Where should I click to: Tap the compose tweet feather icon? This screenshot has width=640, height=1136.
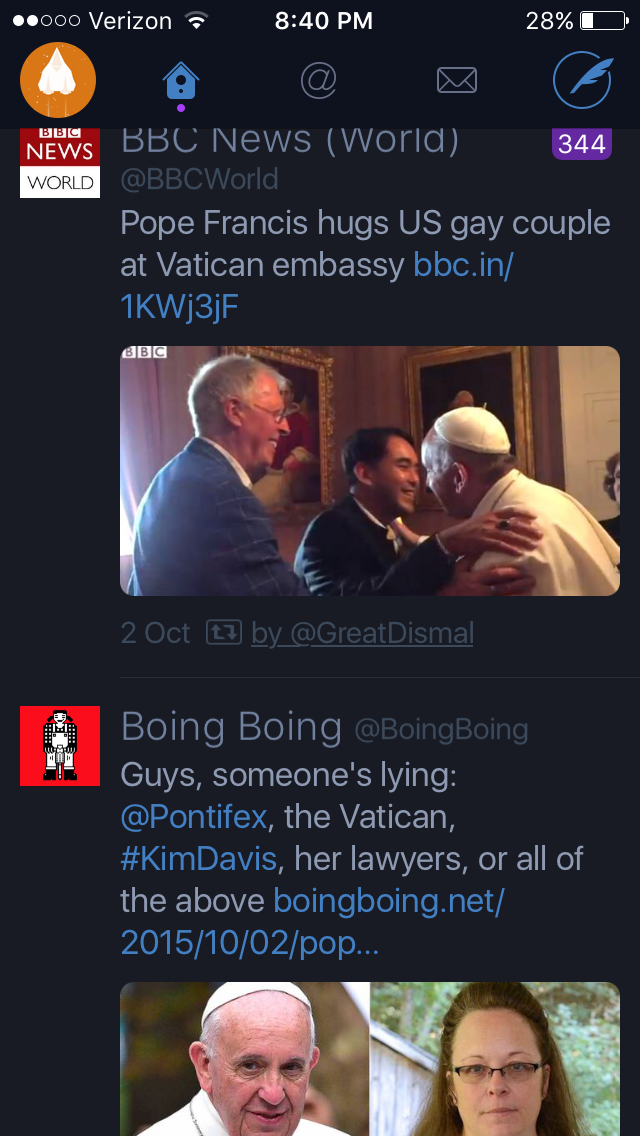pyautogui.click(x=582, y=80)
